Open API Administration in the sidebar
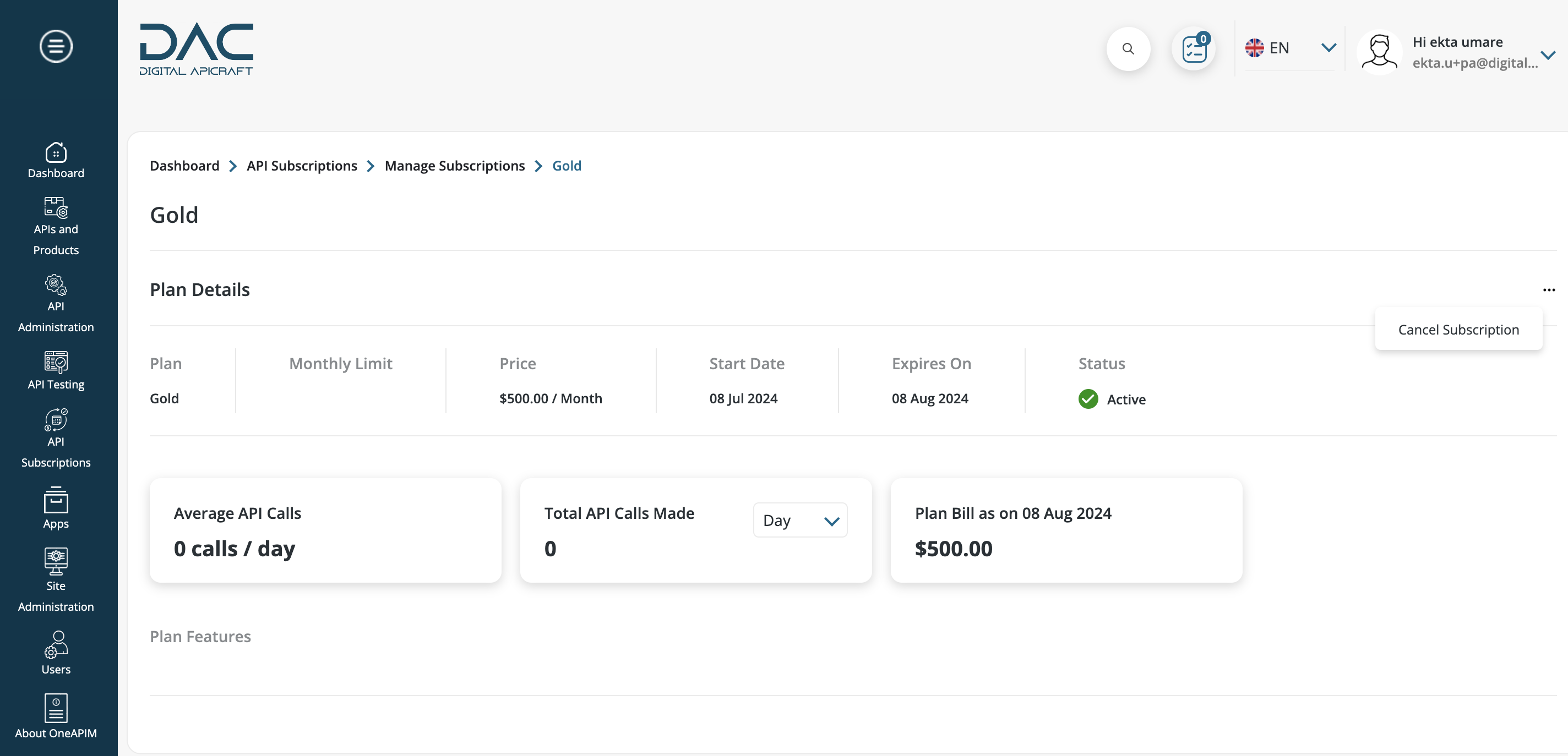This screenshot has height=756, width=1568. point(56,304)
